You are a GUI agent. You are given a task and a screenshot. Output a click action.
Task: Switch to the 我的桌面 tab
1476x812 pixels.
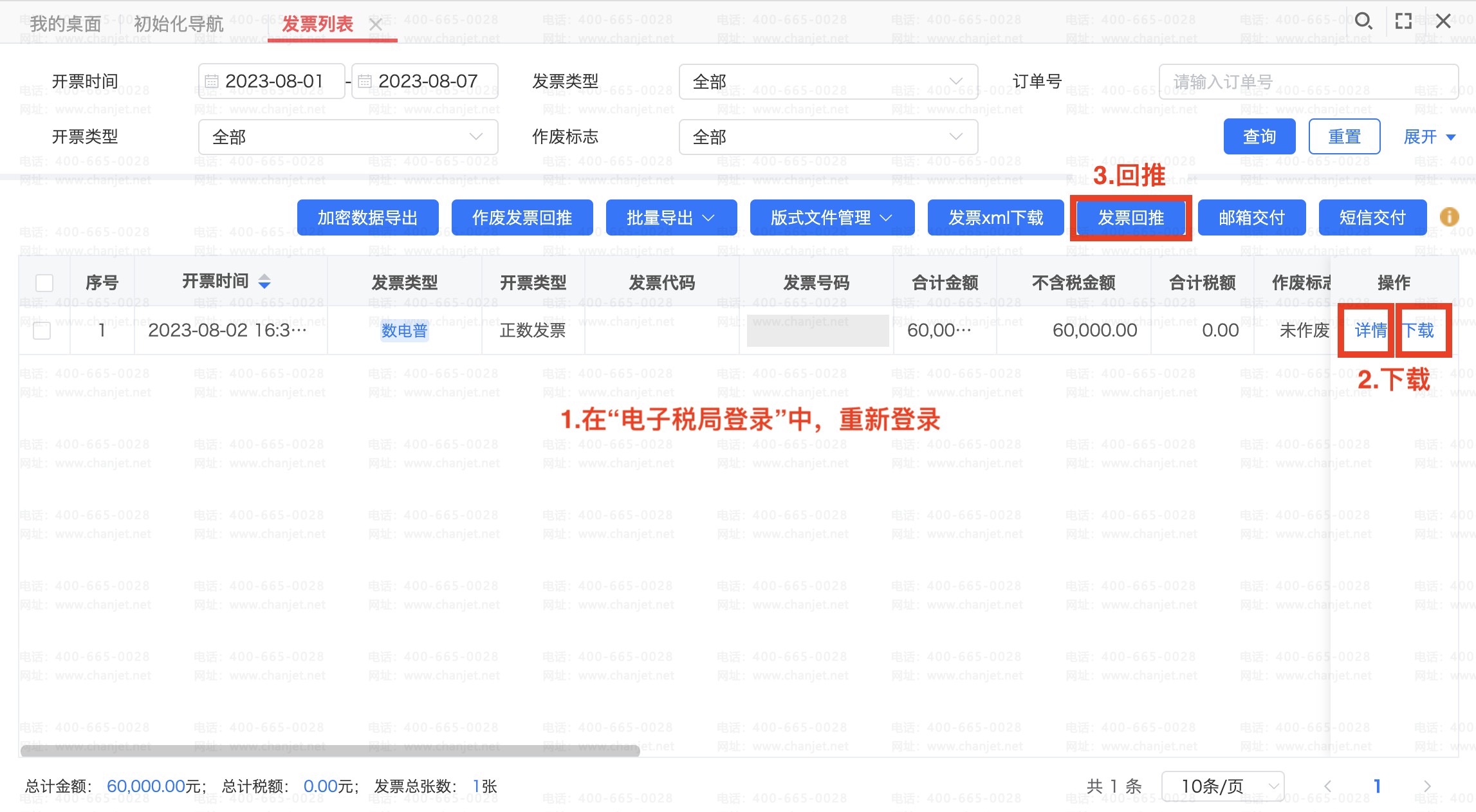tap(66, 24)
